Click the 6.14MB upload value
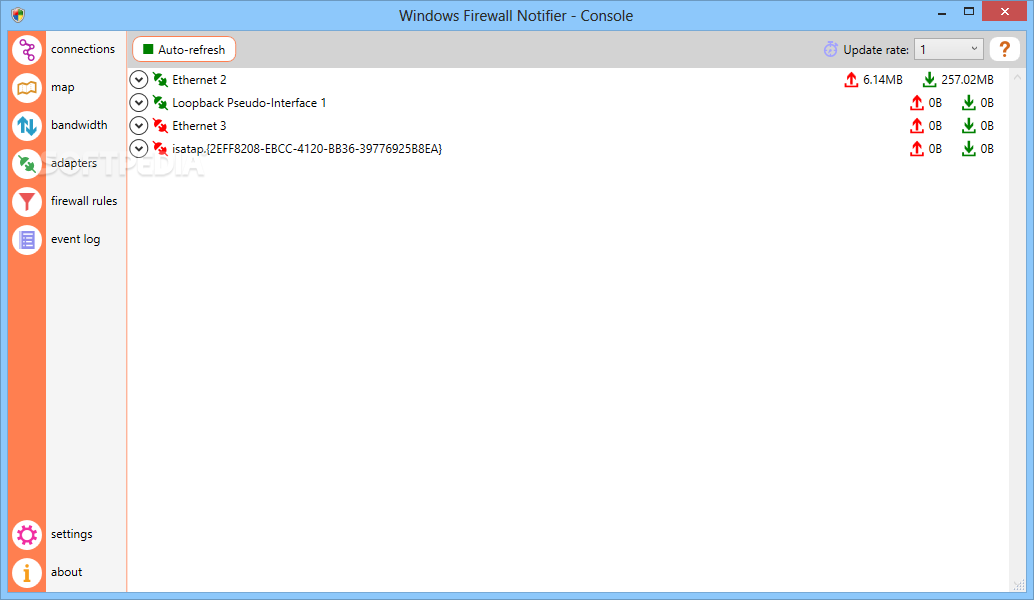 coord(883,80)
